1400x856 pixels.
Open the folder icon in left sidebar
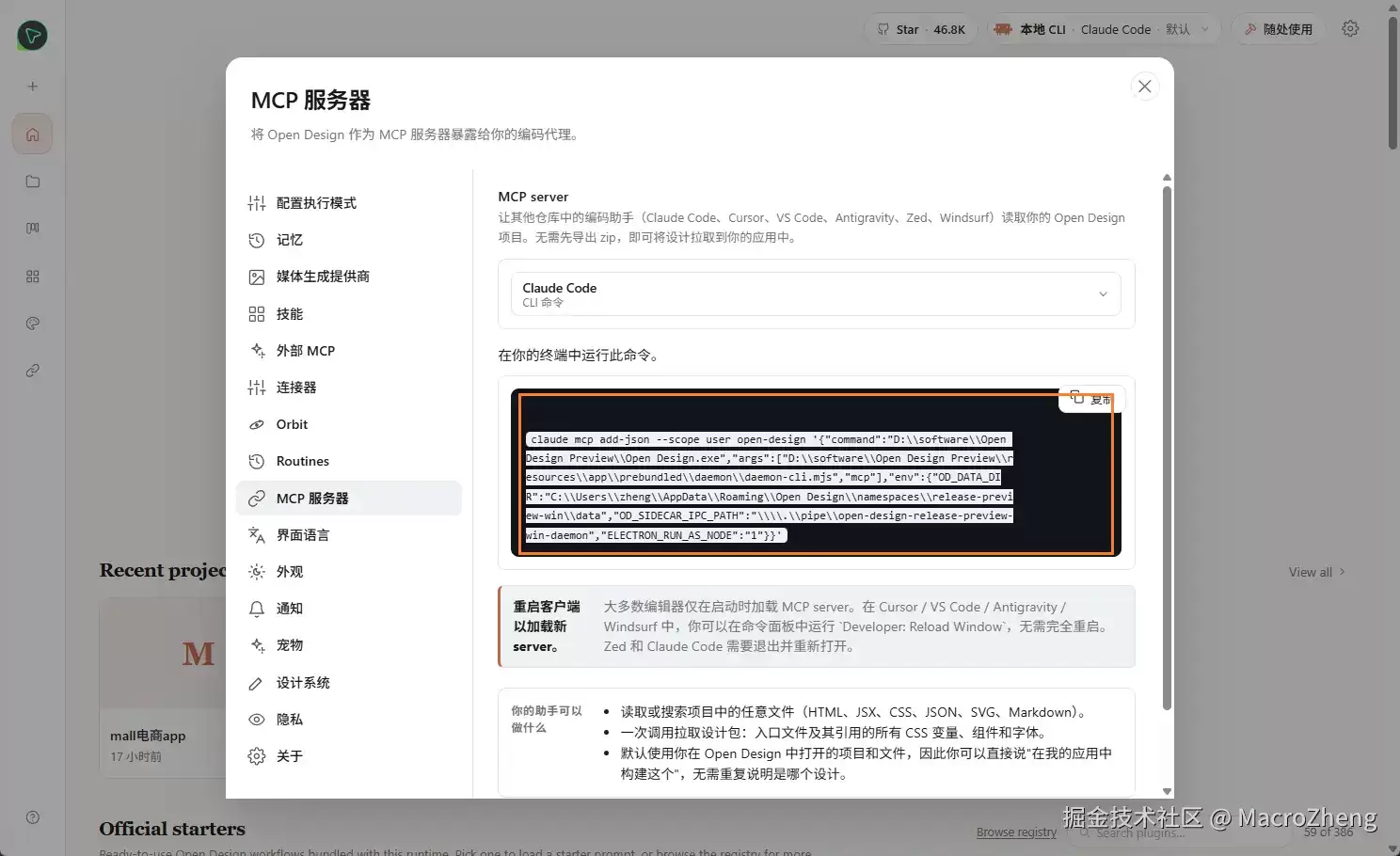click(x=33, y=182)
